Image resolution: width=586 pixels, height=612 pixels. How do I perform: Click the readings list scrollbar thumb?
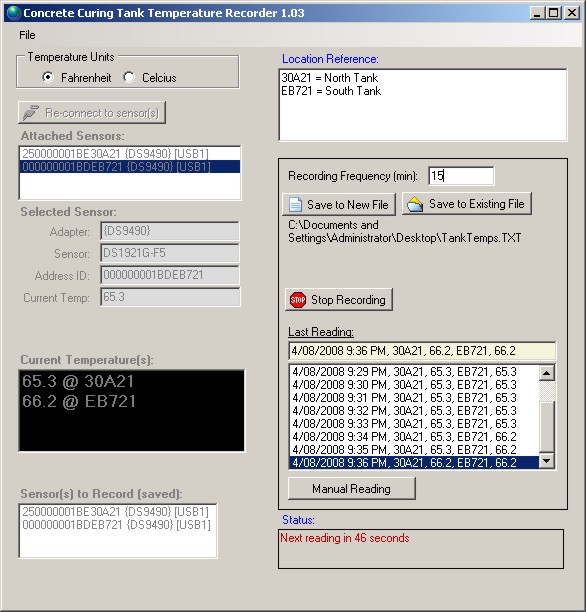point(547,427)
